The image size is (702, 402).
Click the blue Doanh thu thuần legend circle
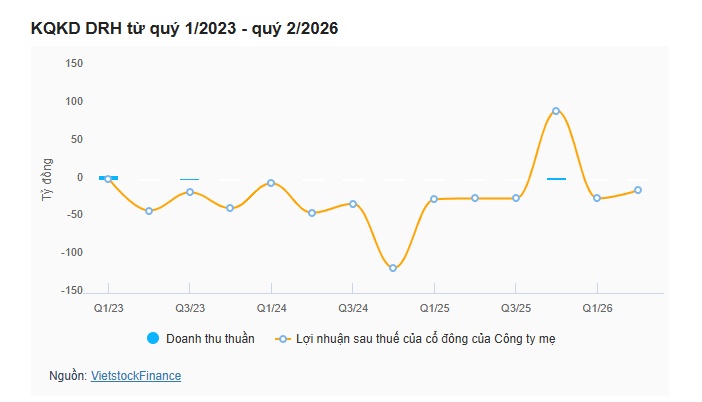(153, 338)
